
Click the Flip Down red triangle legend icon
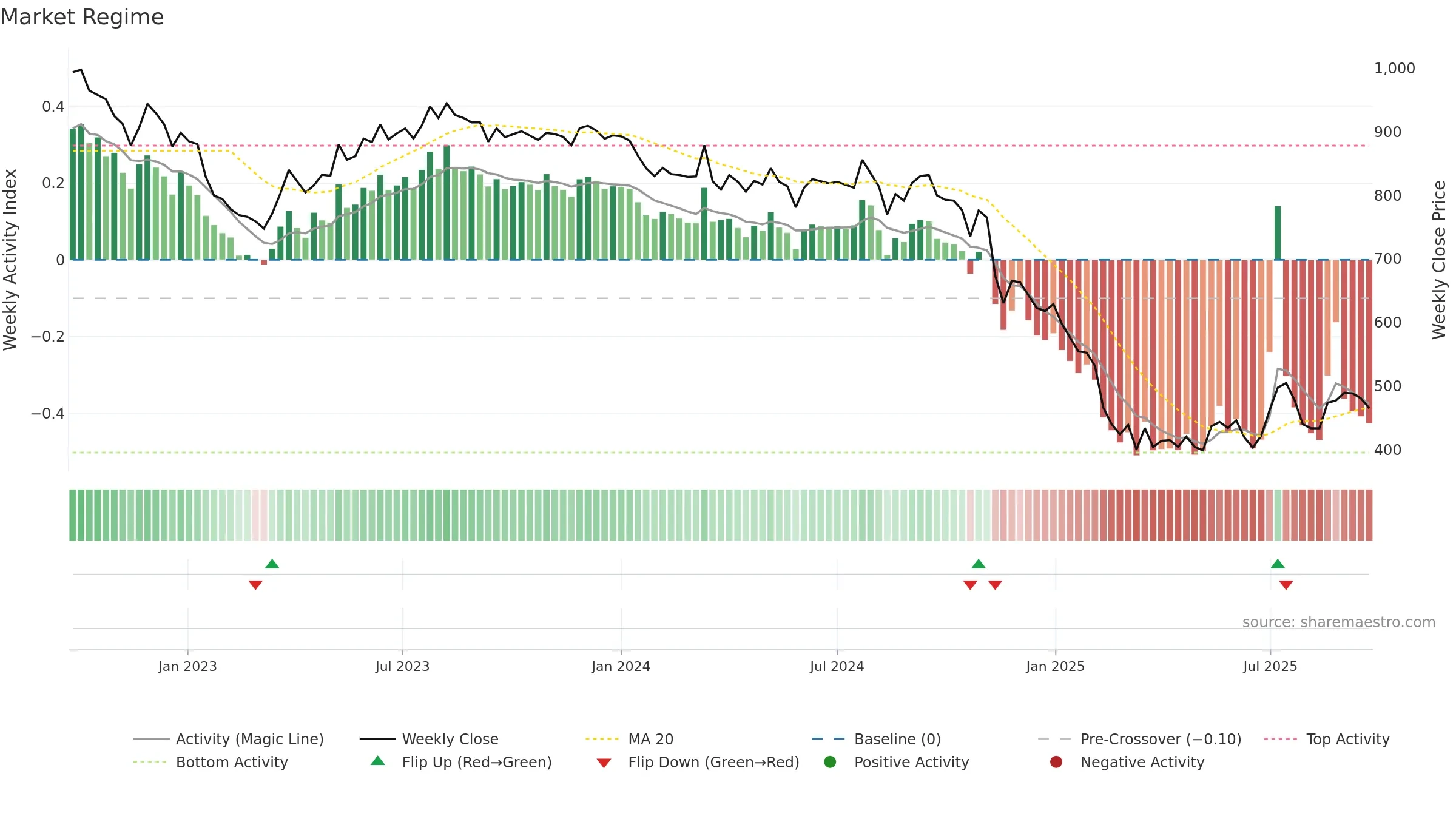pyautogui.click(x=604, y=763)
